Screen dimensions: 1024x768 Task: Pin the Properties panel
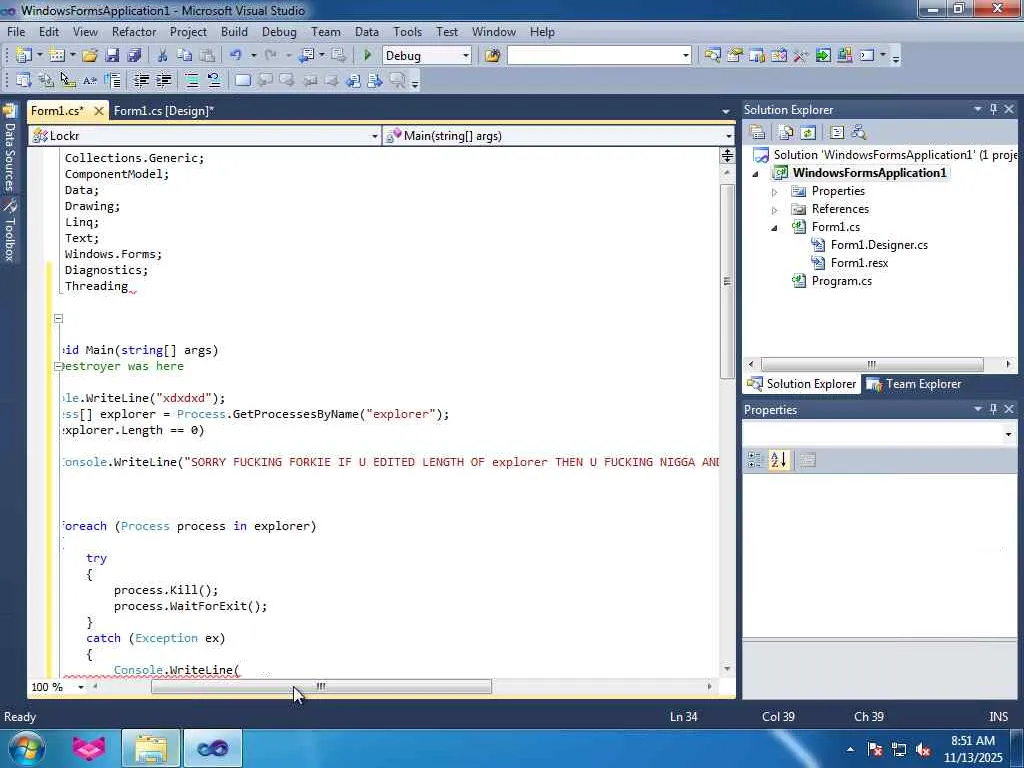[x=993, y=409]
